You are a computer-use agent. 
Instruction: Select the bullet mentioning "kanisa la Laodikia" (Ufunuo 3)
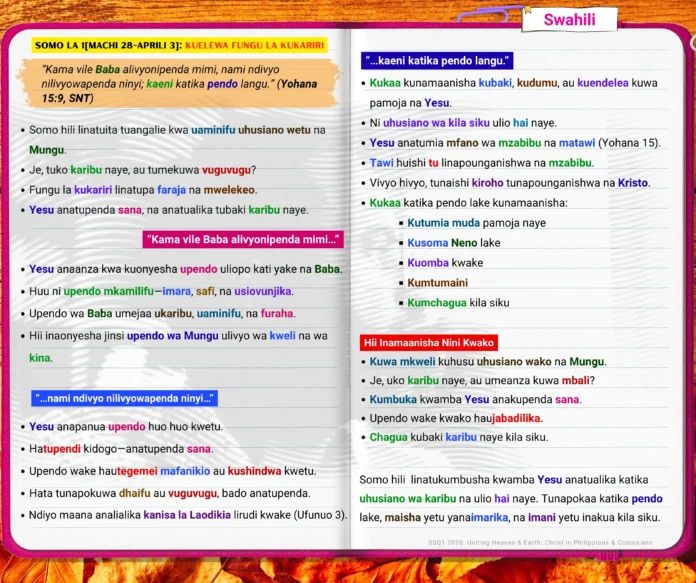click(x=188, y=515)
